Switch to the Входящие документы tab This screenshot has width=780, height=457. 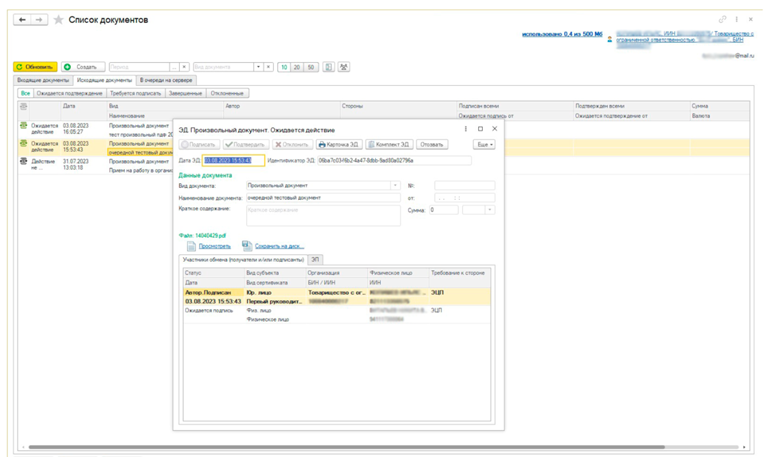(x=43, y=80)
